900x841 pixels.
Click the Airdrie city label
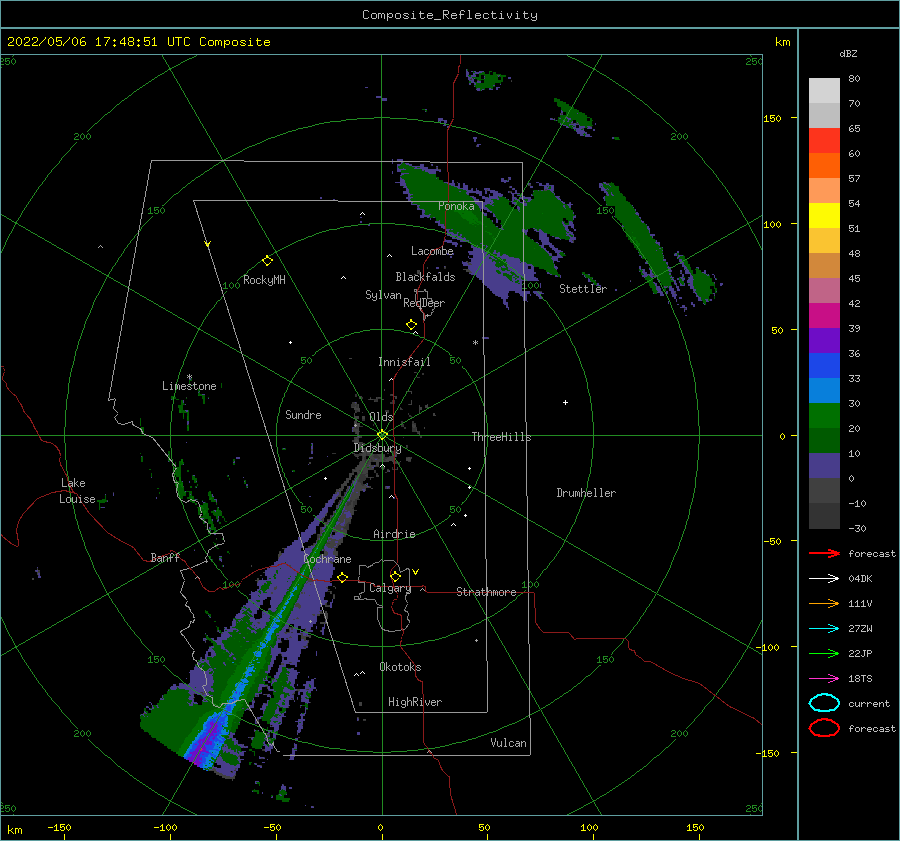tap(394, 534)
